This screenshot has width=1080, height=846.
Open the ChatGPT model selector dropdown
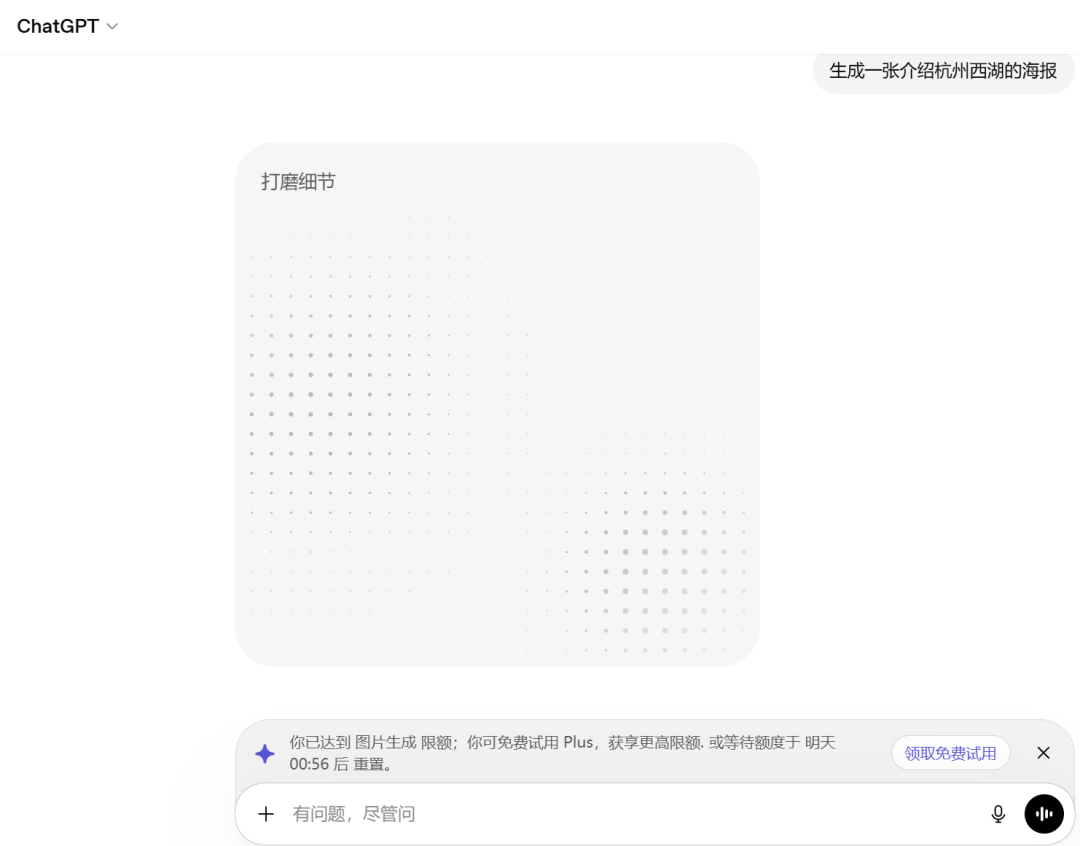pyautogui.click(x=66, y=27)
